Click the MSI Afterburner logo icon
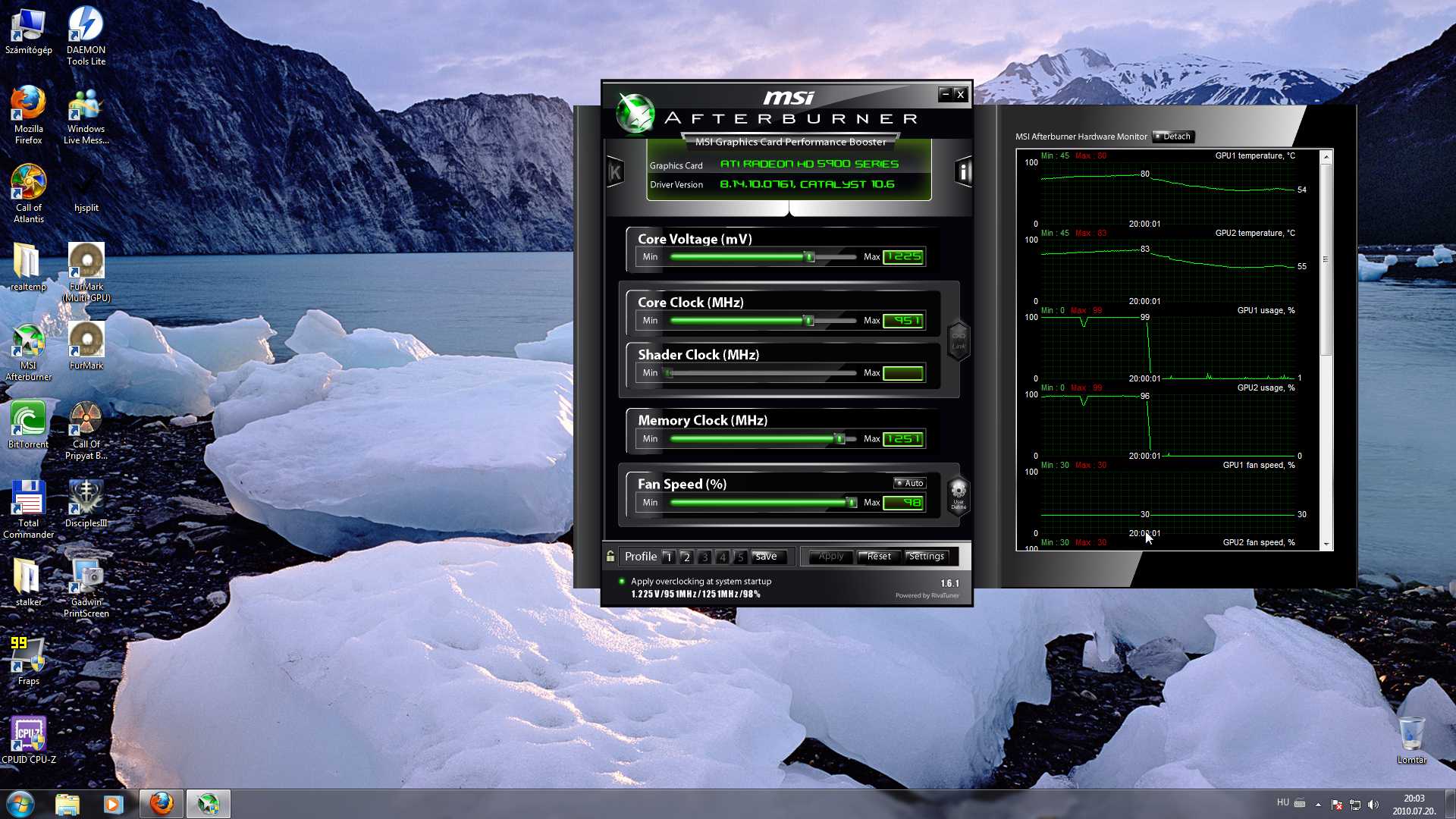 coord(635,114)
